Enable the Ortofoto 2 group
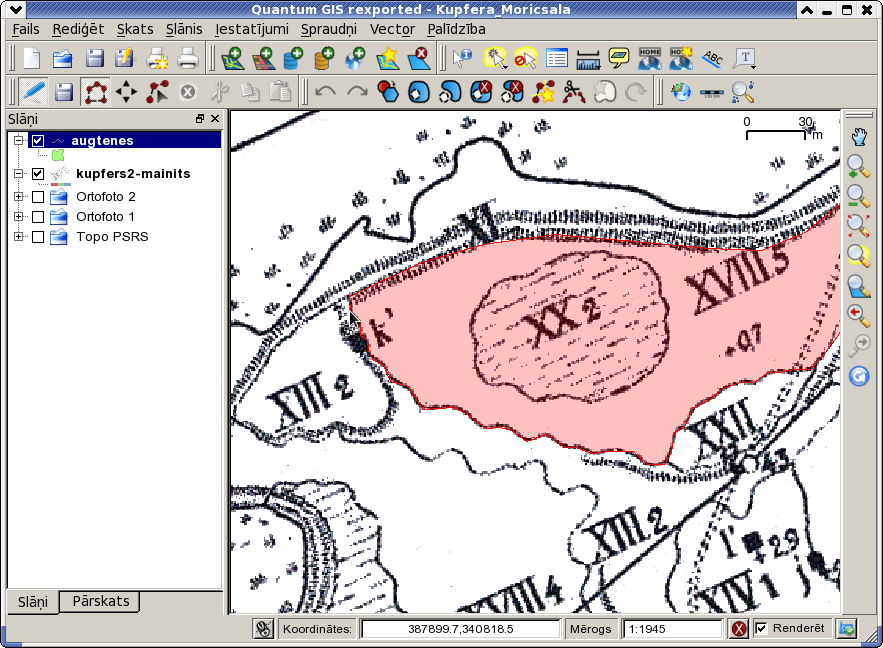 [x=38, y=197]
